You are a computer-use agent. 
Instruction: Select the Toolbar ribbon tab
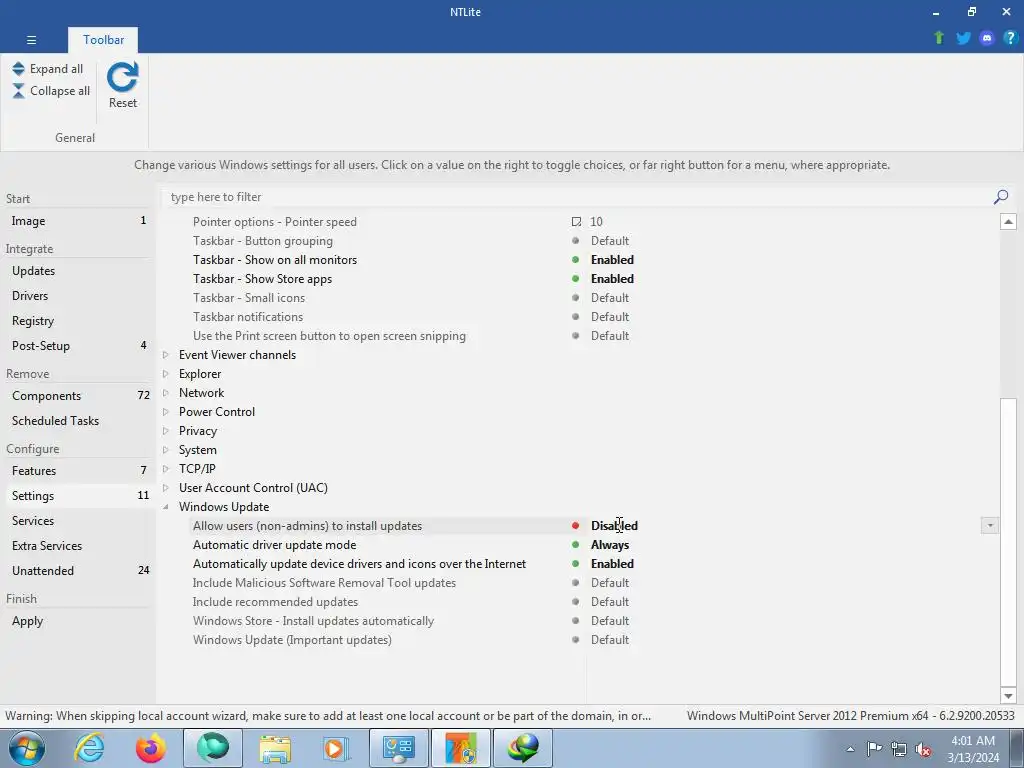coord(103,40)
